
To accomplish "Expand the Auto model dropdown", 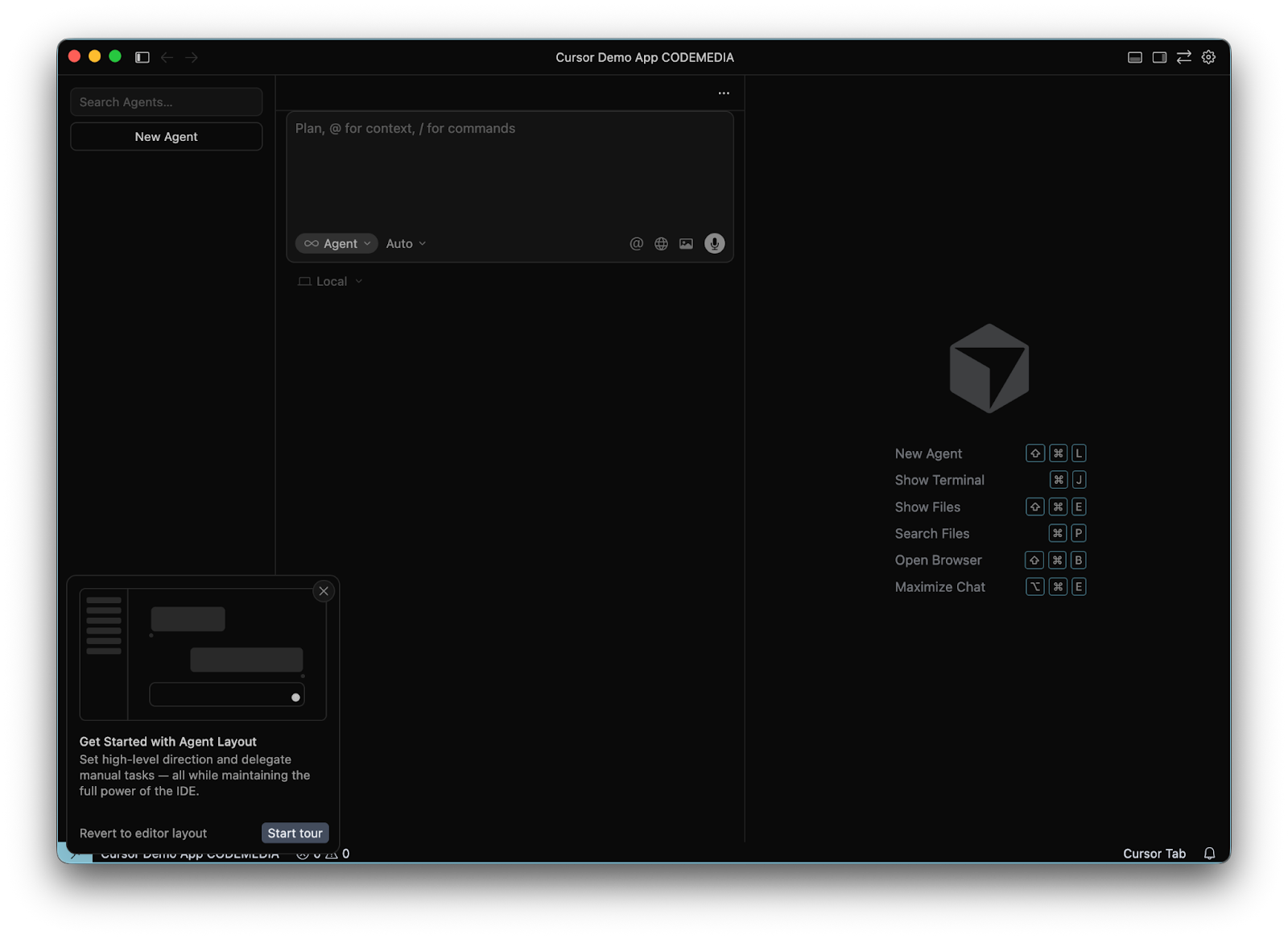I will coord(406,244).
